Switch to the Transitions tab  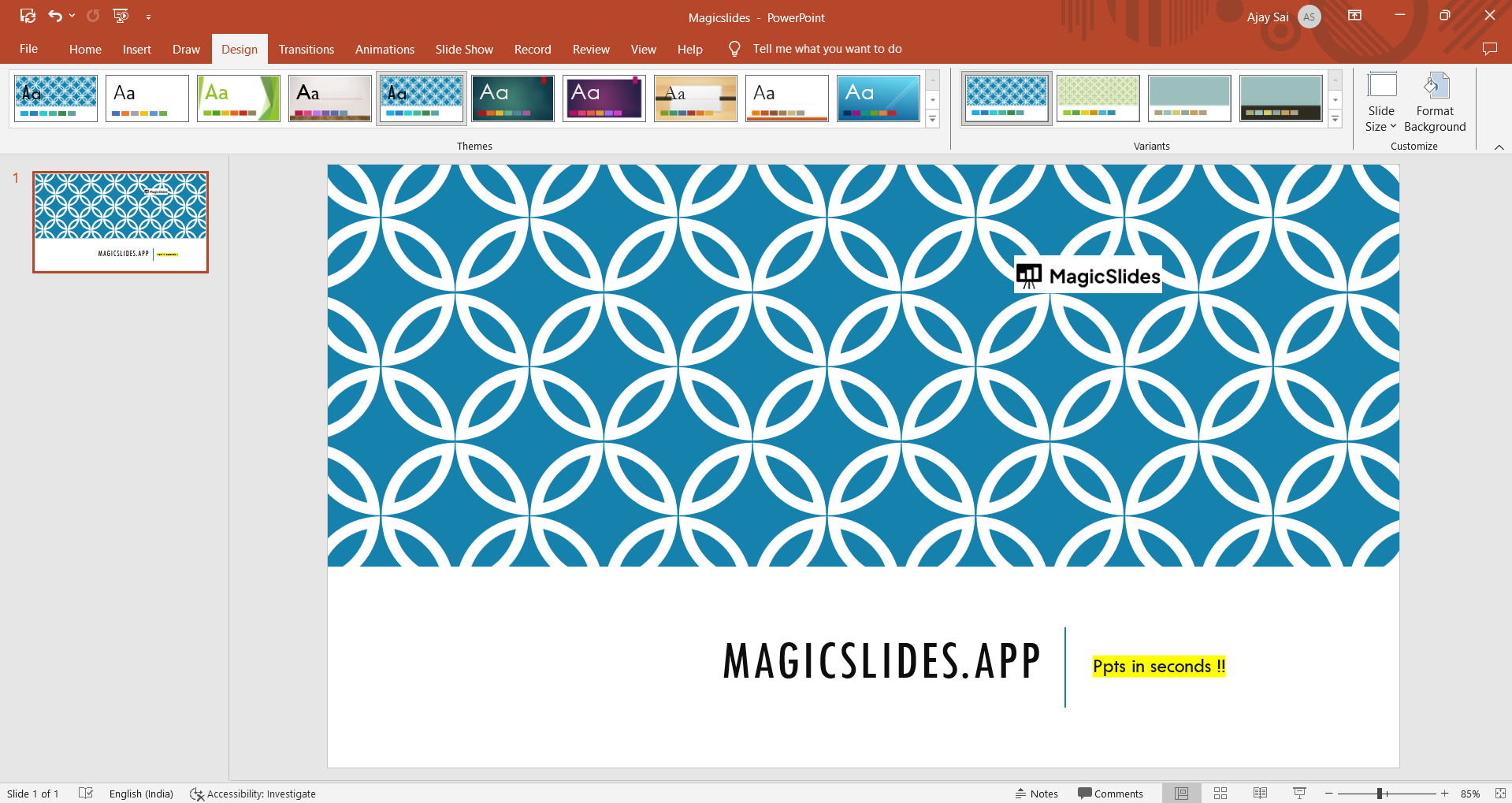click(306, 49)
